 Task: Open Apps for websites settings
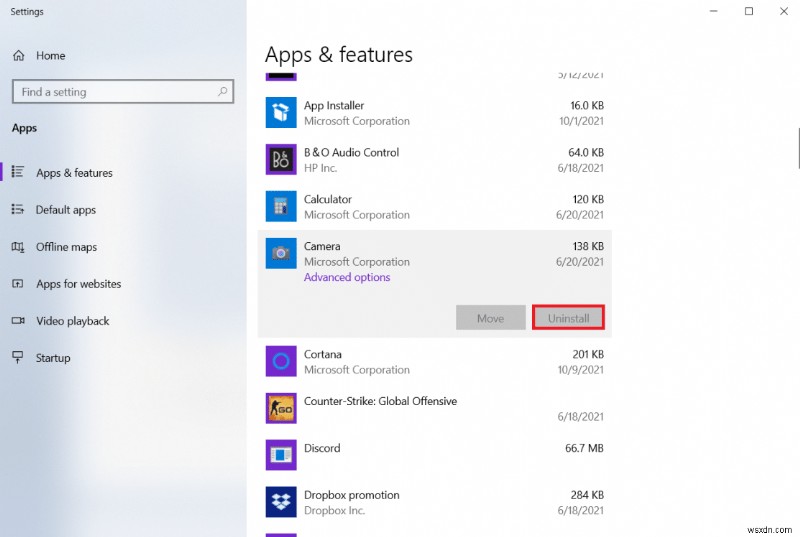[78, 284]
